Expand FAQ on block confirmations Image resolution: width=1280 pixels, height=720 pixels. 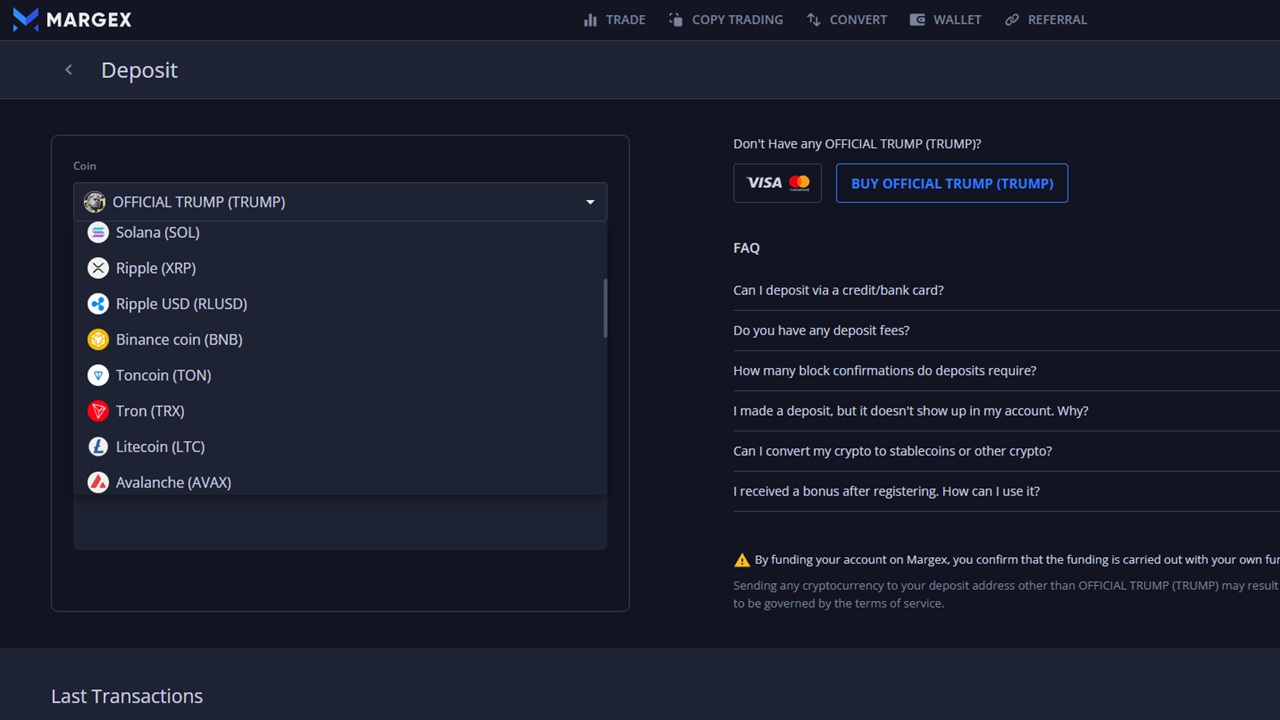pyautogui.click(x=884, y=370)
